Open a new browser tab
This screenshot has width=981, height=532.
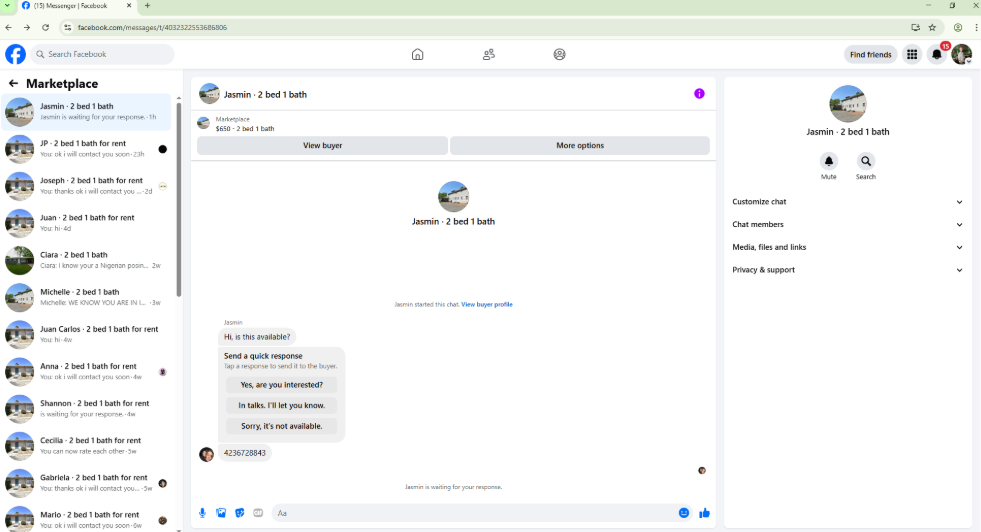(x=148, y=6)
